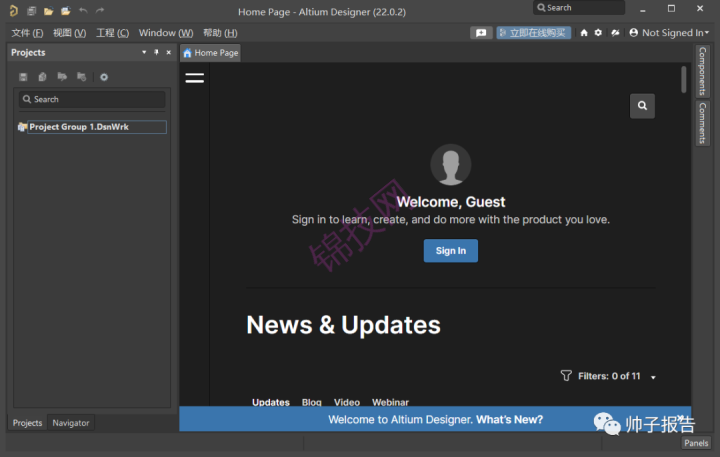Click the blue Sign In button
This screenshot has height=457, width=720.
450,251
